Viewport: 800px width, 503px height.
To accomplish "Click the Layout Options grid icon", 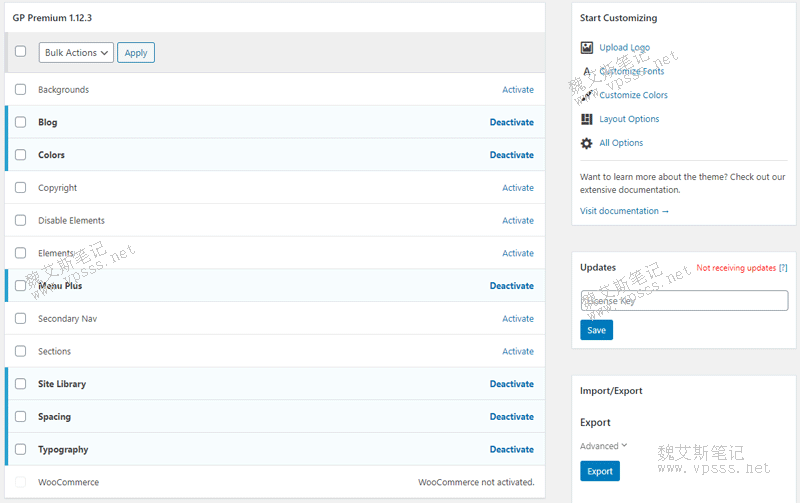I will [586, 119].
